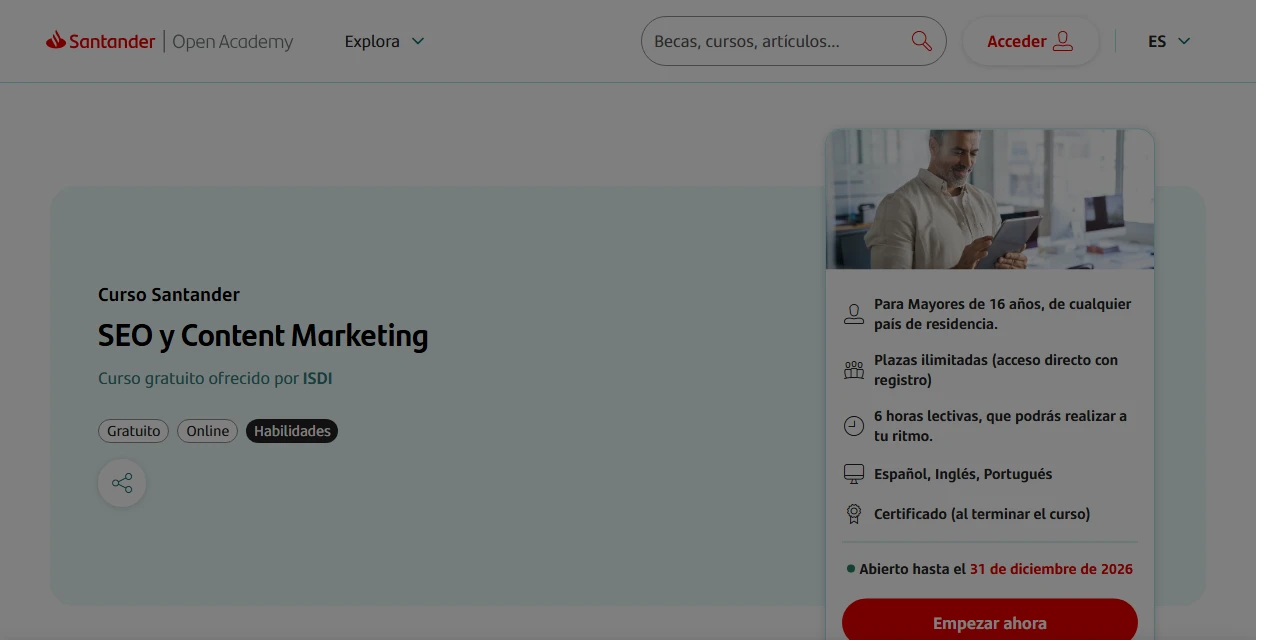Open the Open Academy home link

coord(233,41)
